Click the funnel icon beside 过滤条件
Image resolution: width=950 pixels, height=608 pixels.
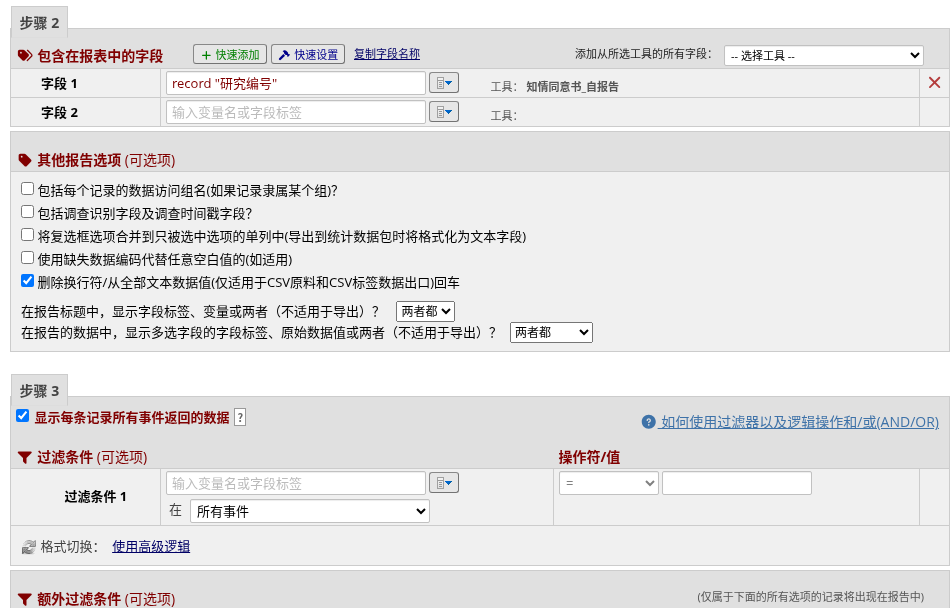tap(25, 457)
